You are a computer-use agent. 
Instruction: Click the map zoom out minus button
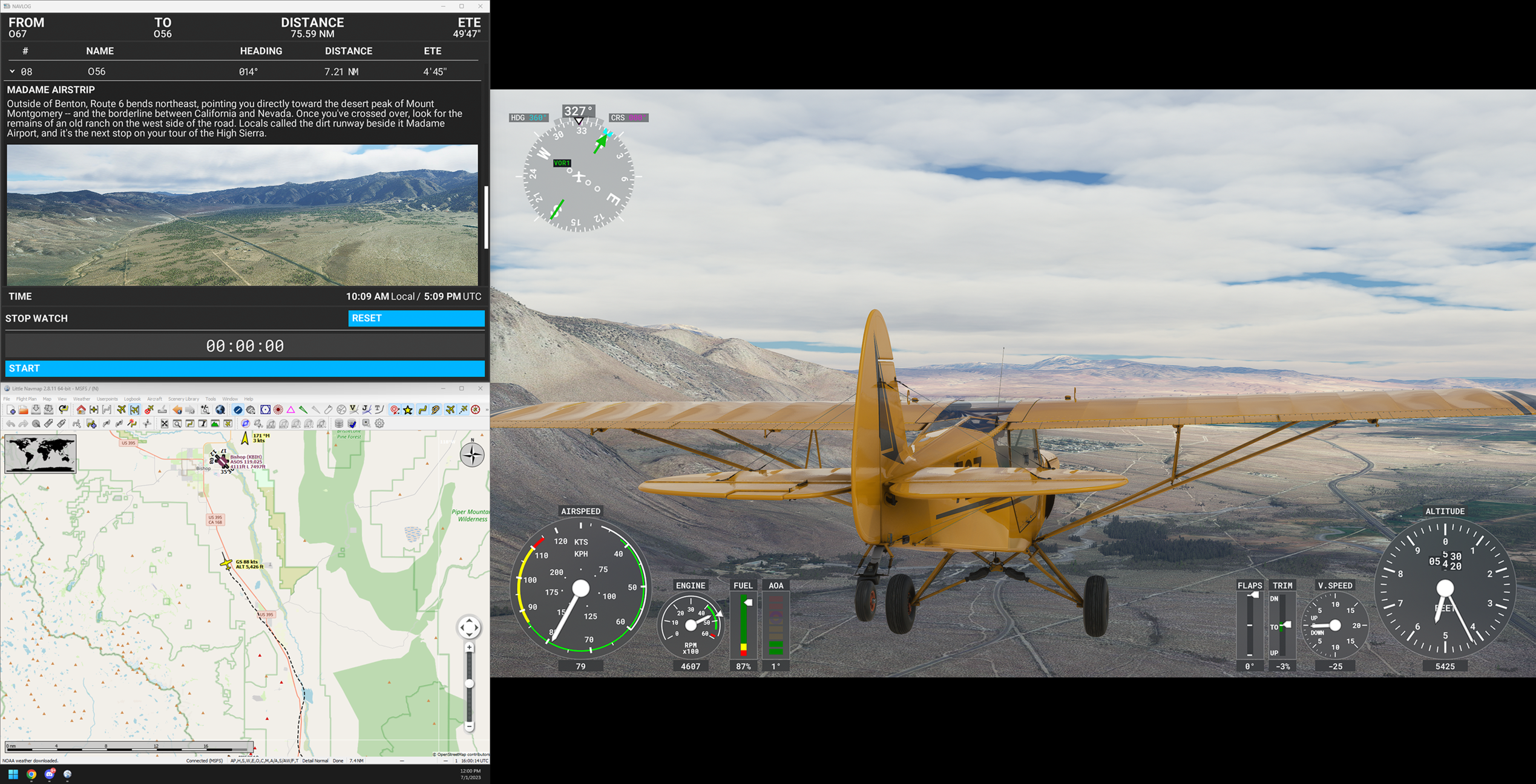click(x=469, y=725)
